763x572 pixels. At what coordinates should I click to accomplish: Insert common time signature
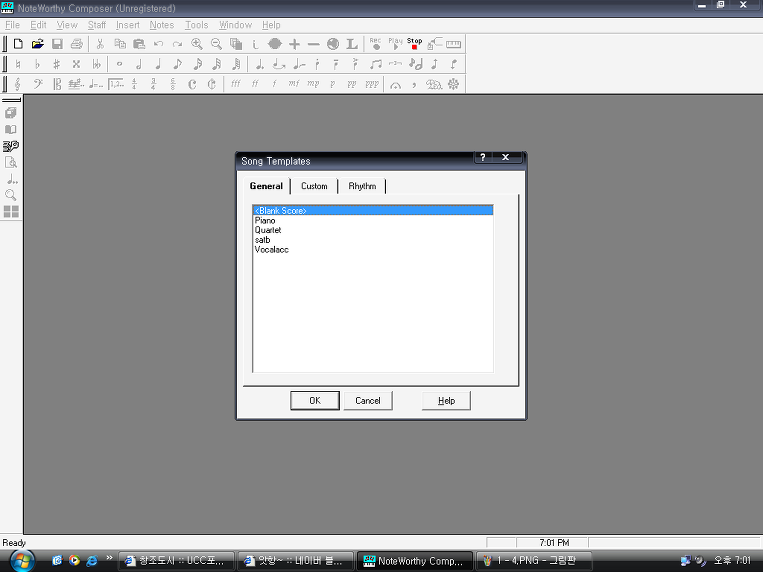pos(192,84)
